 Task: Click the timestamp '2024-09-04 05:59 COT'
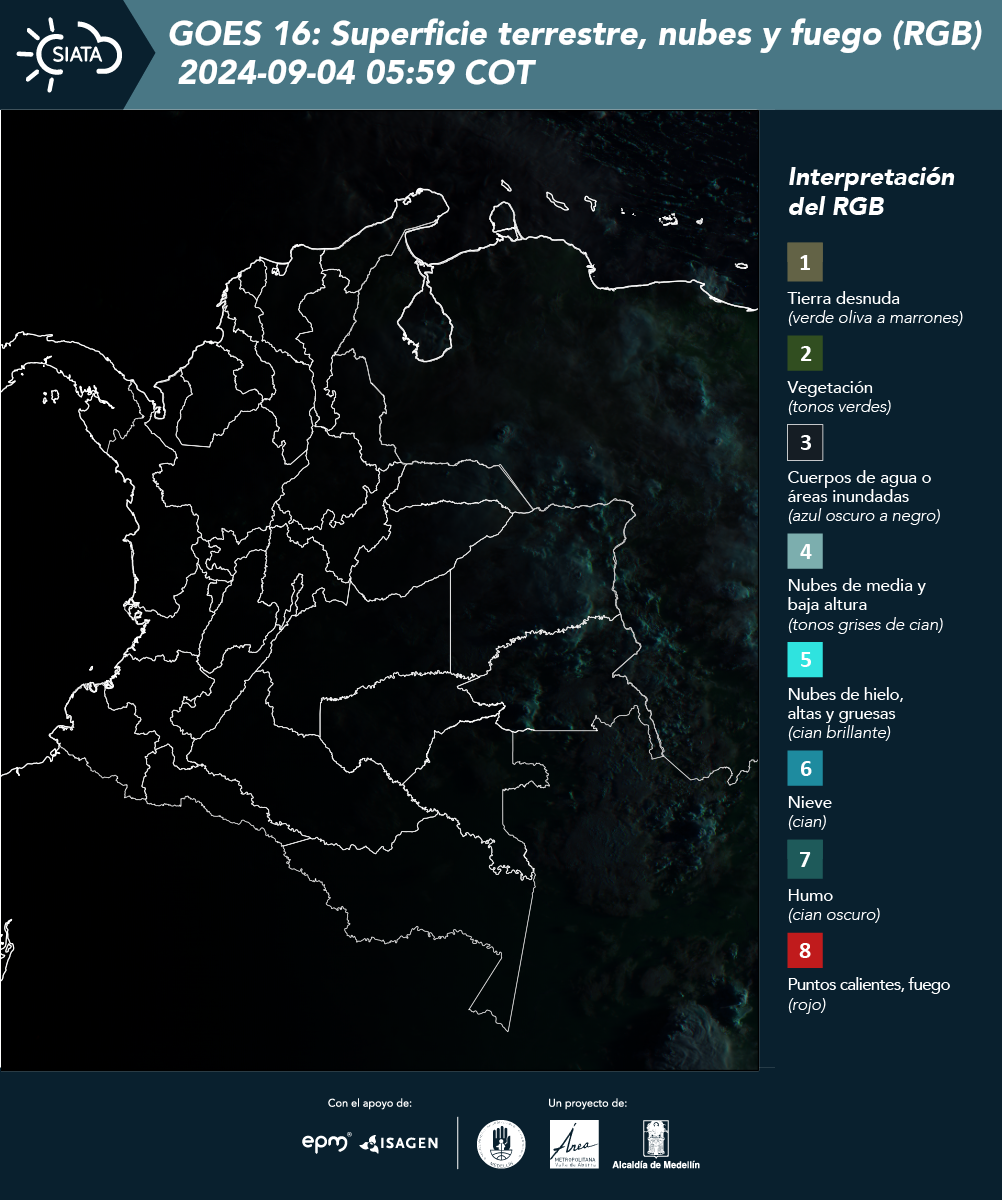(x=356, y=73)
